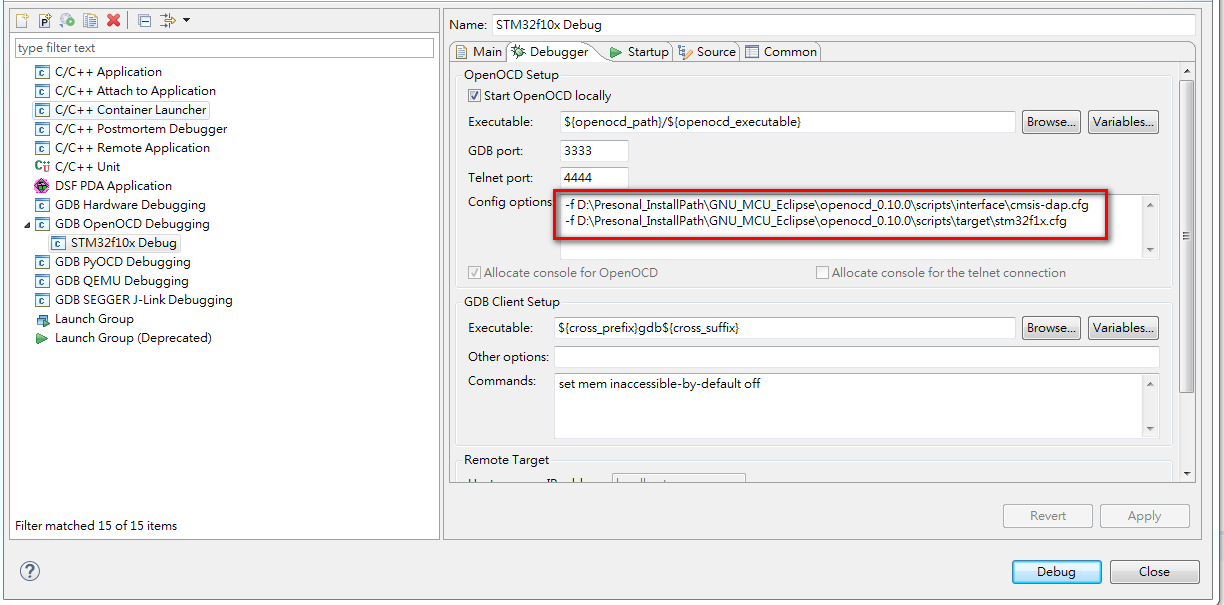1224x605 pixels.
Task: Select the GDB QEMU Debugging icon
Action: click(x=42, y=281)
